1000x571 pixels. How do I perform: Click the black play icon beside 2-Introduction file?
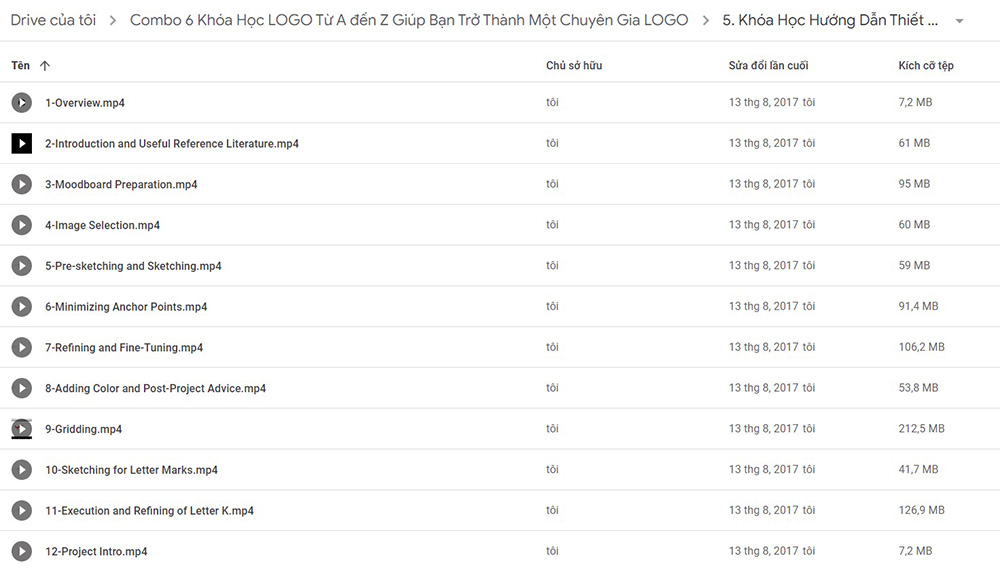coord(22,144)
